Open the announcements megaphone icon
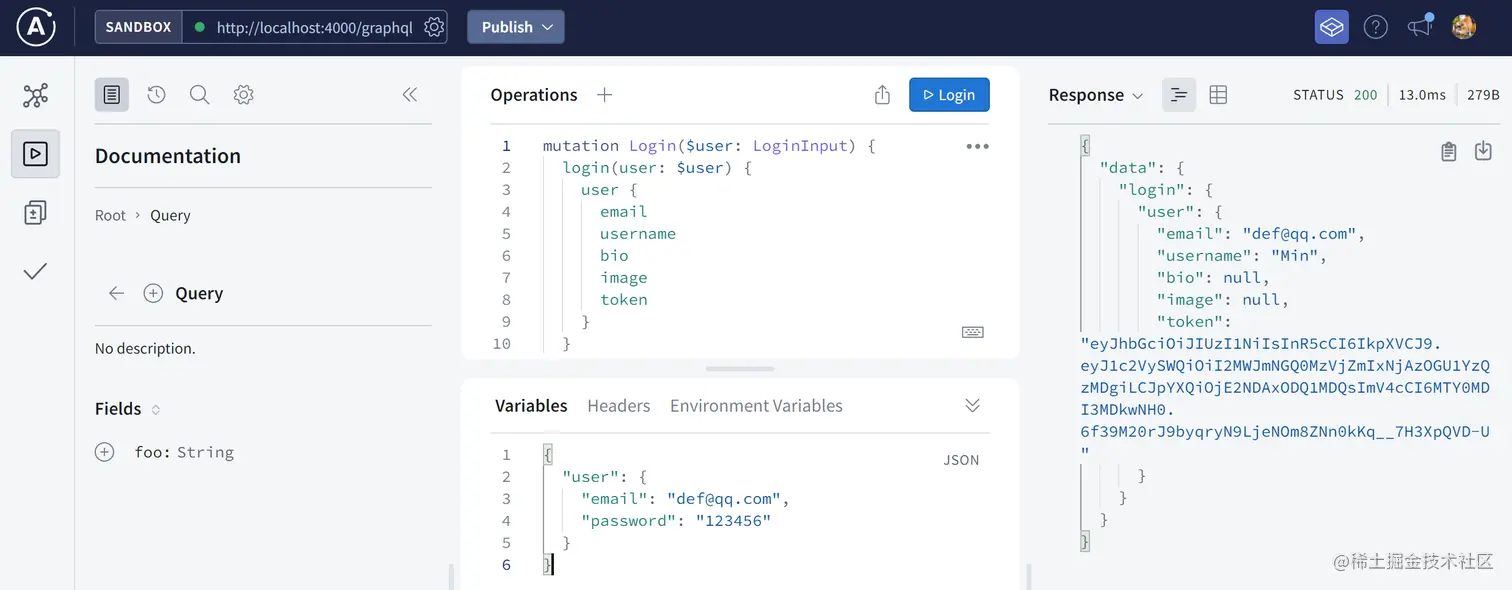1512x590 pixels. click(x=1420, y=26)
